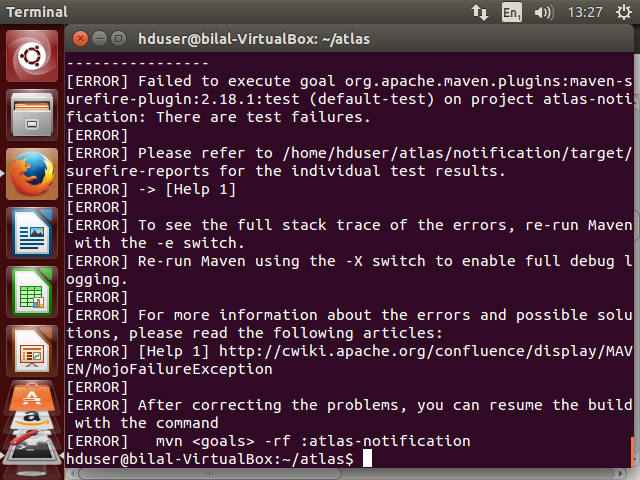Click the terminal prompt cursor line
The image size is (640, 480).
click(x=219, y=459)
